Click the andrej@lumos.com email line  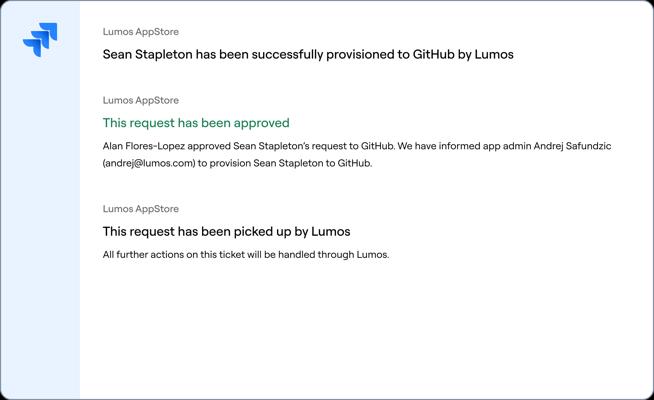pos(237,163)
